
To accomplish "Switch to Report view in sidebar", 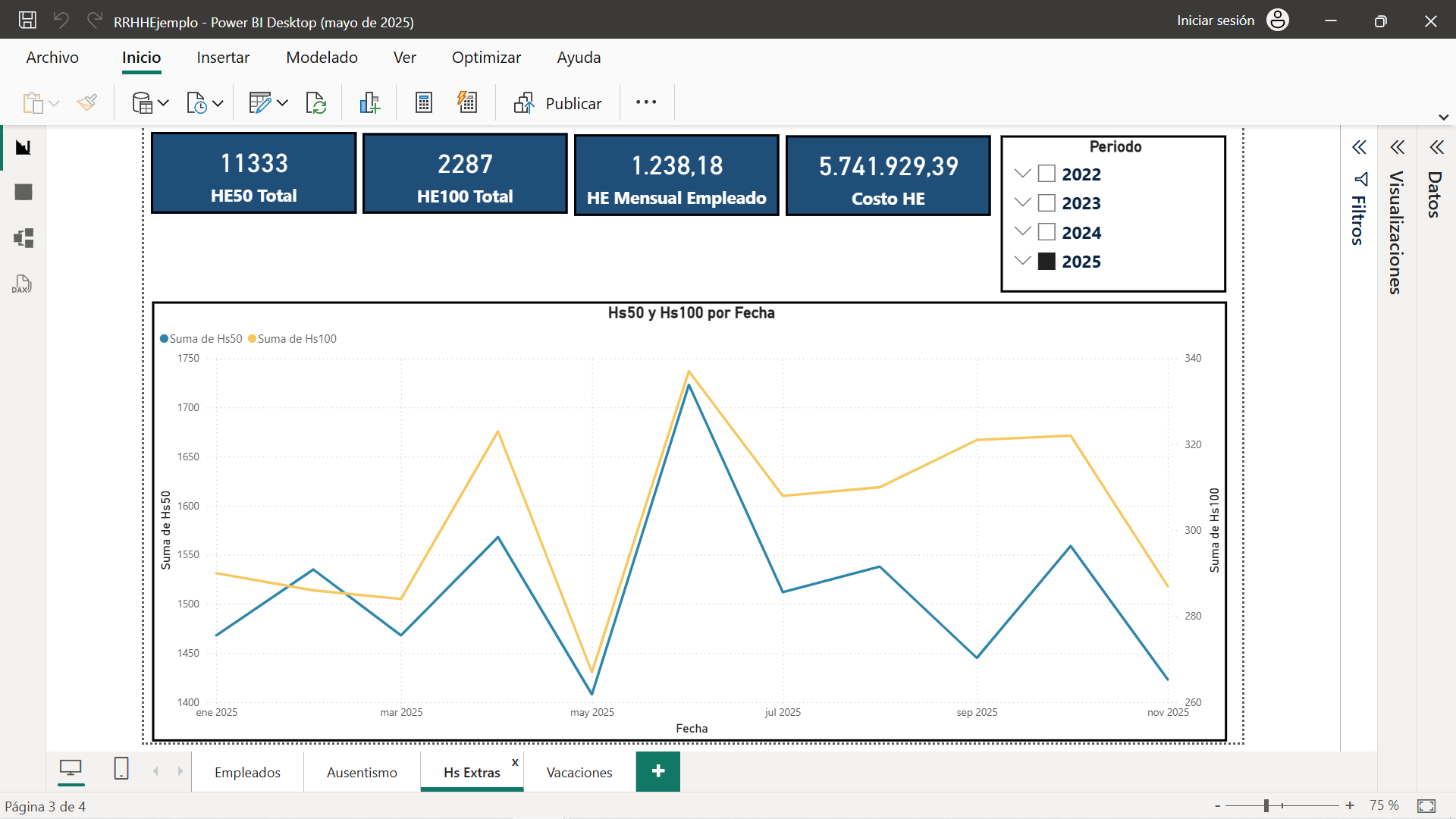I will point(24,147).
